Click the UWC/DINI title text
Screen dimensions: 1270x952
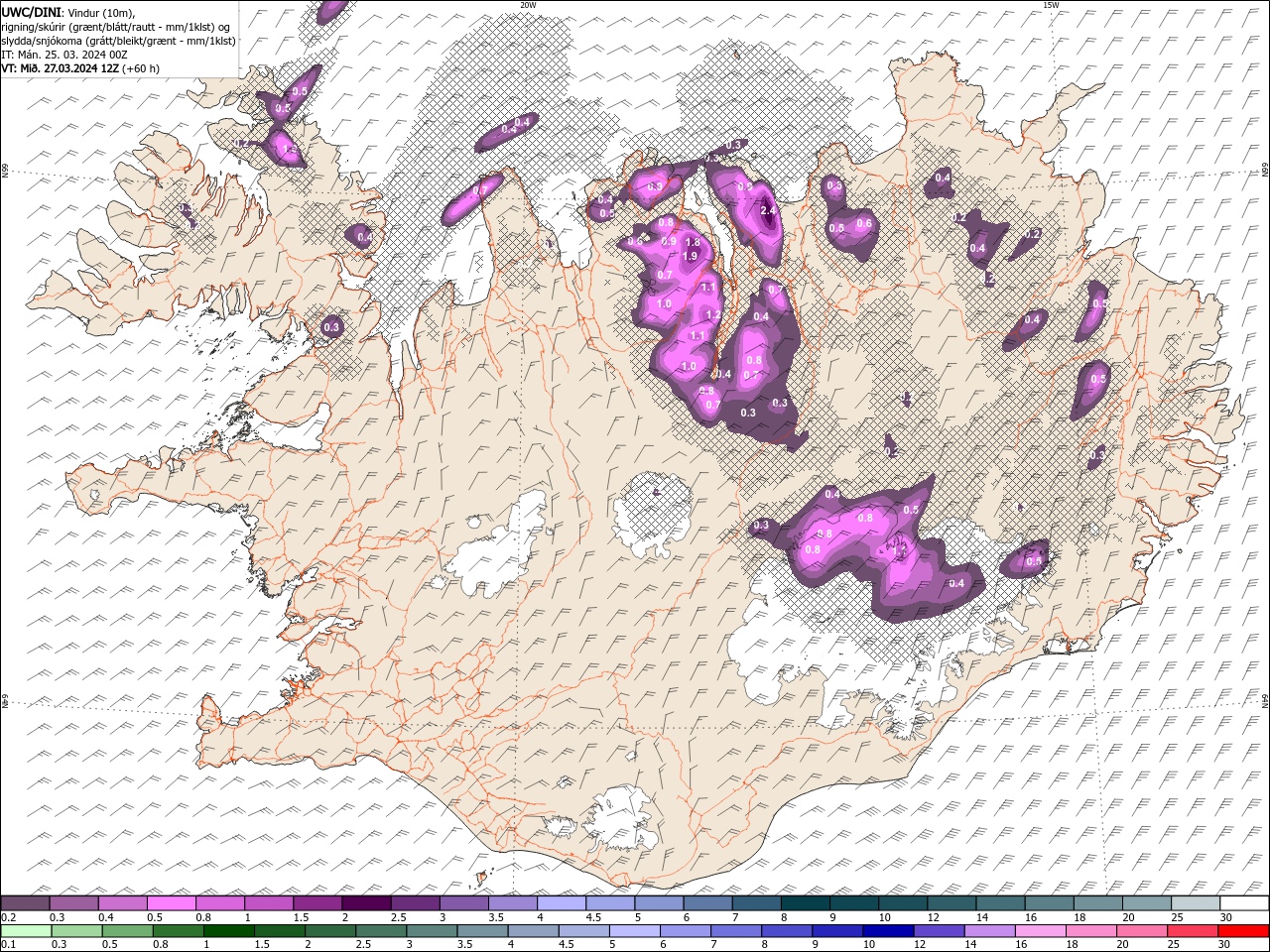click(x=31, y=12)
